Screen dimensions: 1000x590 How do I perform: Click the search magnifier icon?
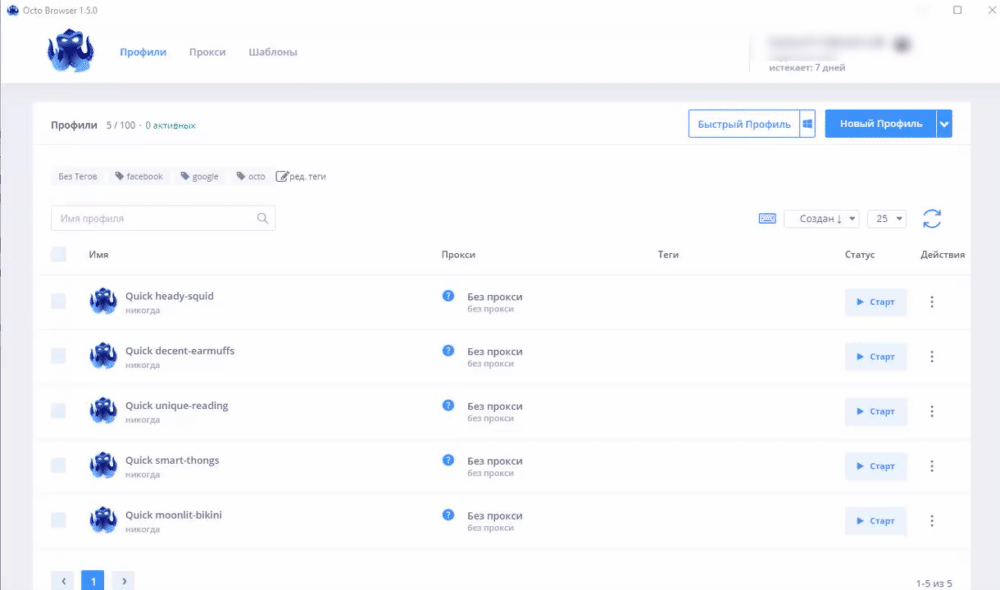coord(262,218)
